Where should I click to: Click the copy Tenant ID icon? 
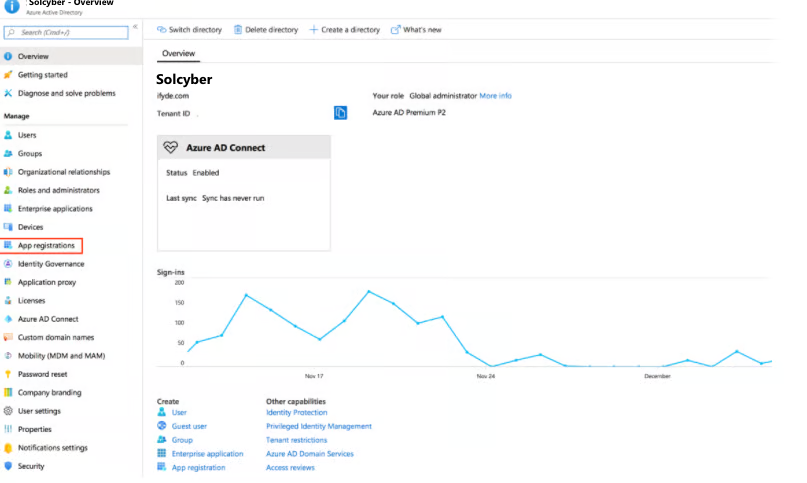click(340, 113)
